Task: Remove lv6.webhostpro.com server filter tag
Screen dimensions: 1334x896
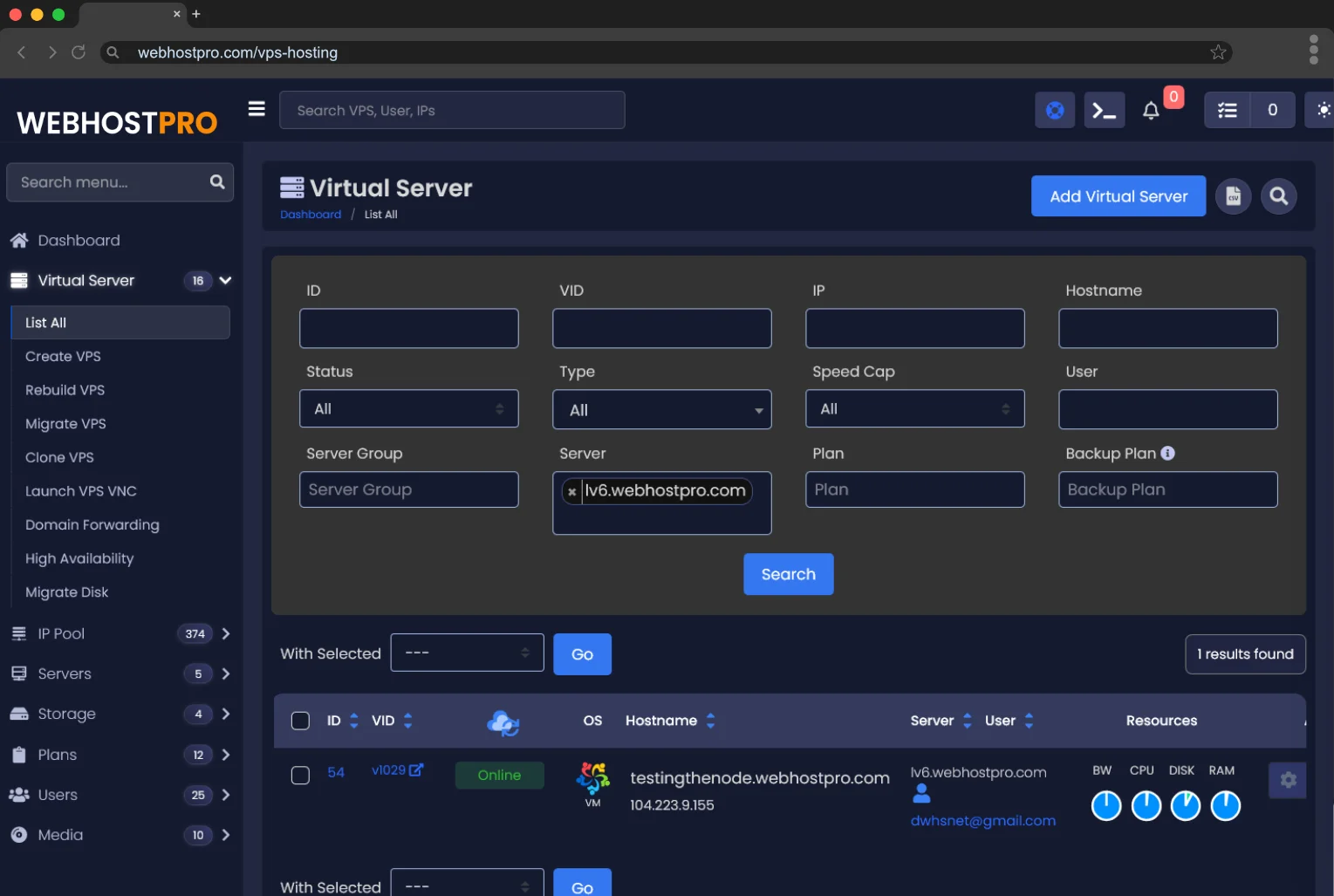Action: 572,492
